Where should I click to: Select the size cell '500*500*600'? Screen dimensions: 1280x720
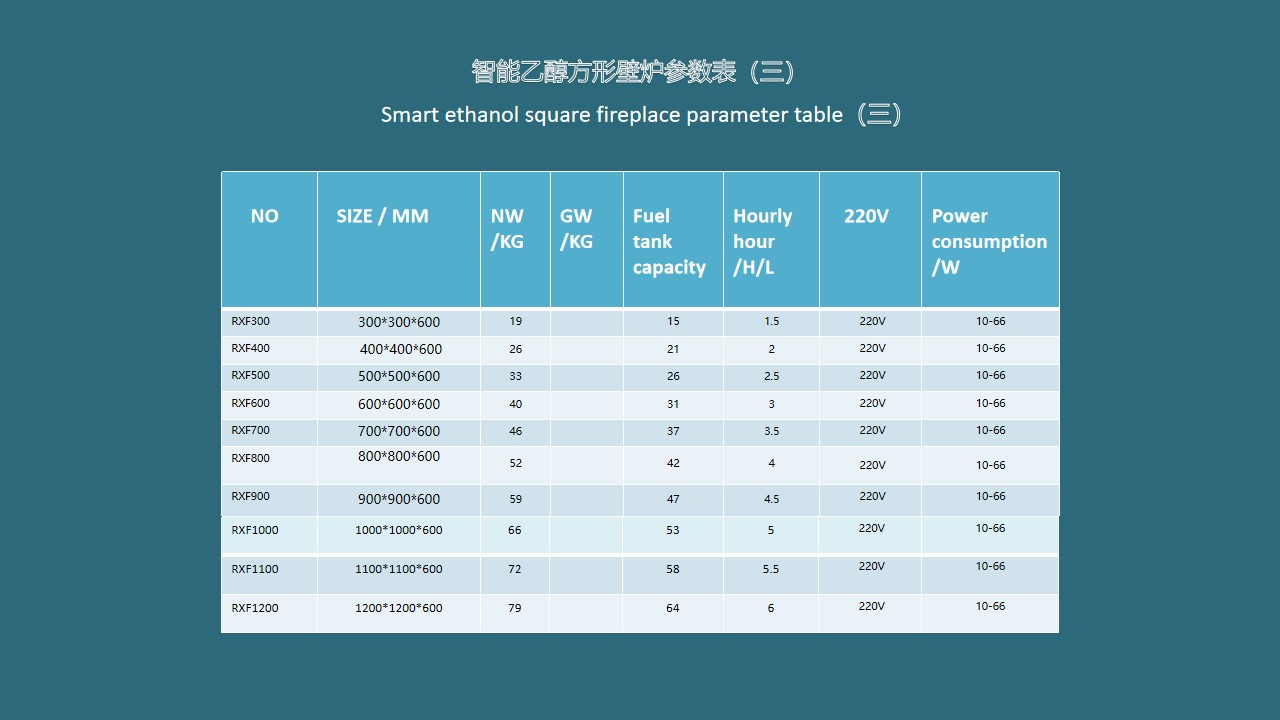[399, 376]
